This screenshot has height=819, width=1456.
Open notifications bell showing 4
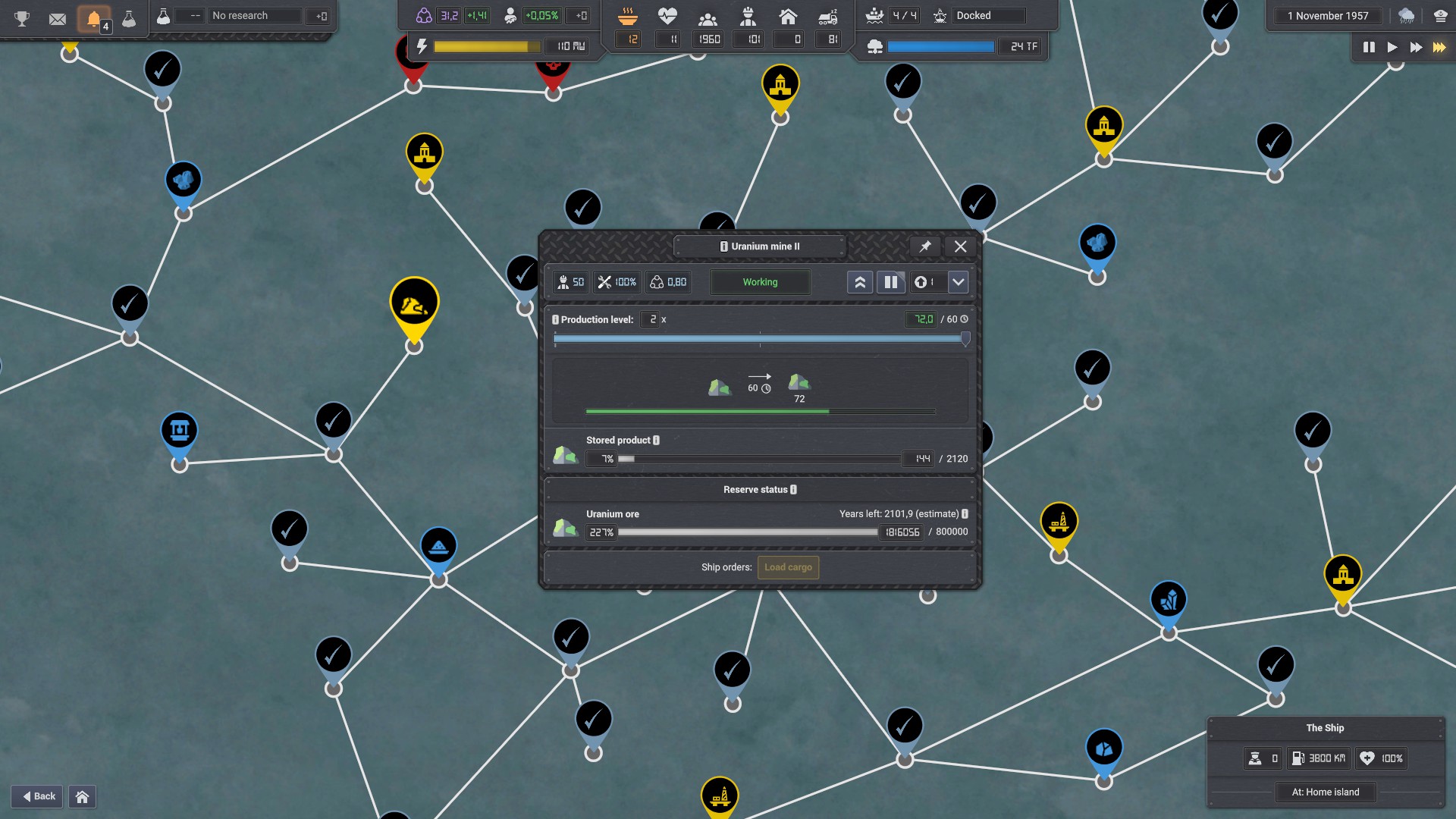tap(94, 18)
